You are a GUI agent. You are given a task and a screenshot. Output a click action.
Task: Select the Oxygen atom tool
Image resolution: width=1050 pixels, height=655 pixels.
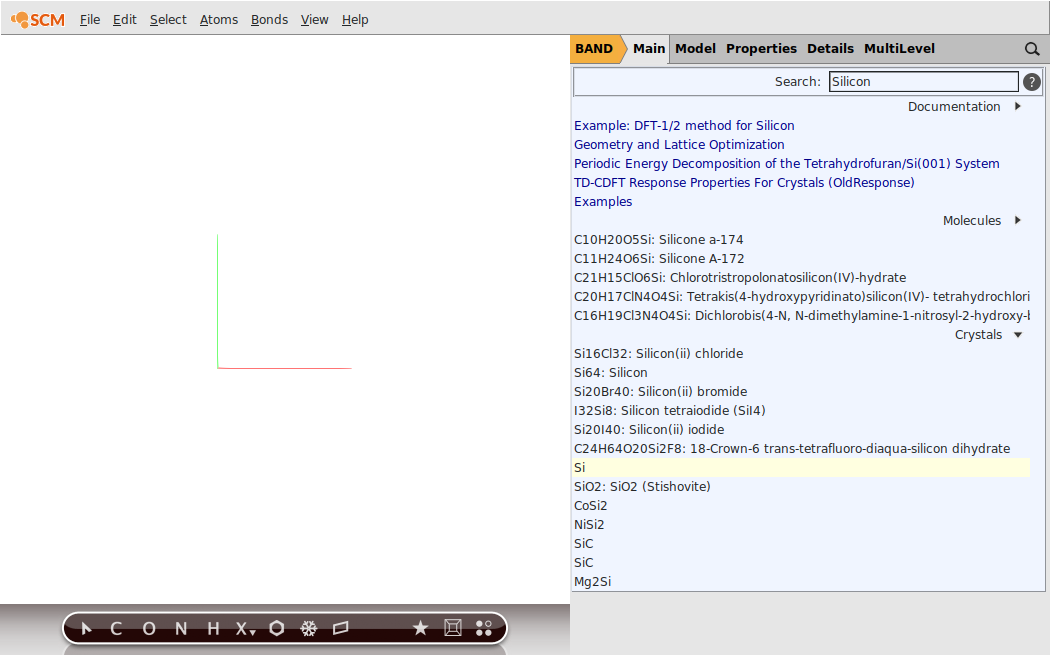point(148,628)
